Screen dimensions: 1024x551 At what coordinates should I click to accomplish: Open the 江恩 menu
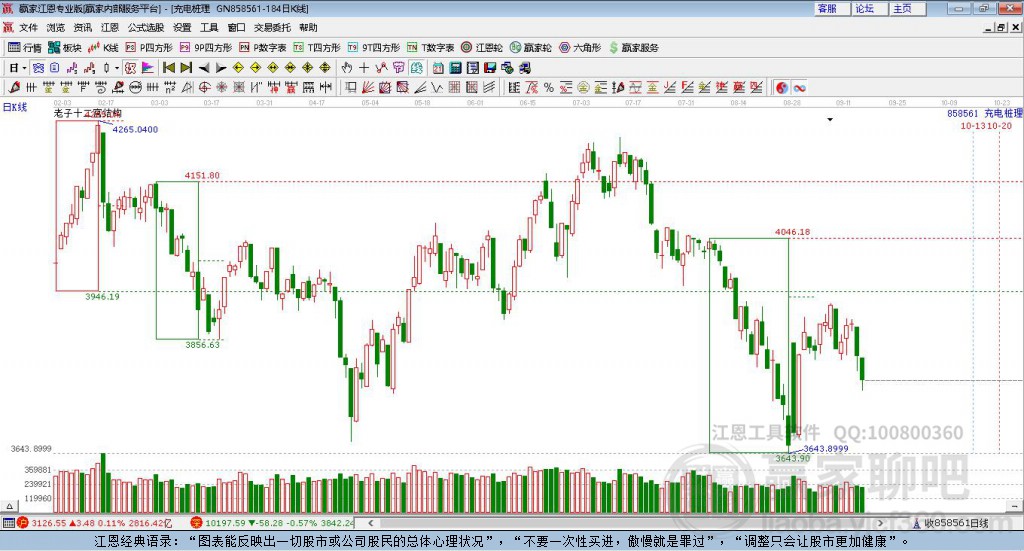[x=110, y=27]
